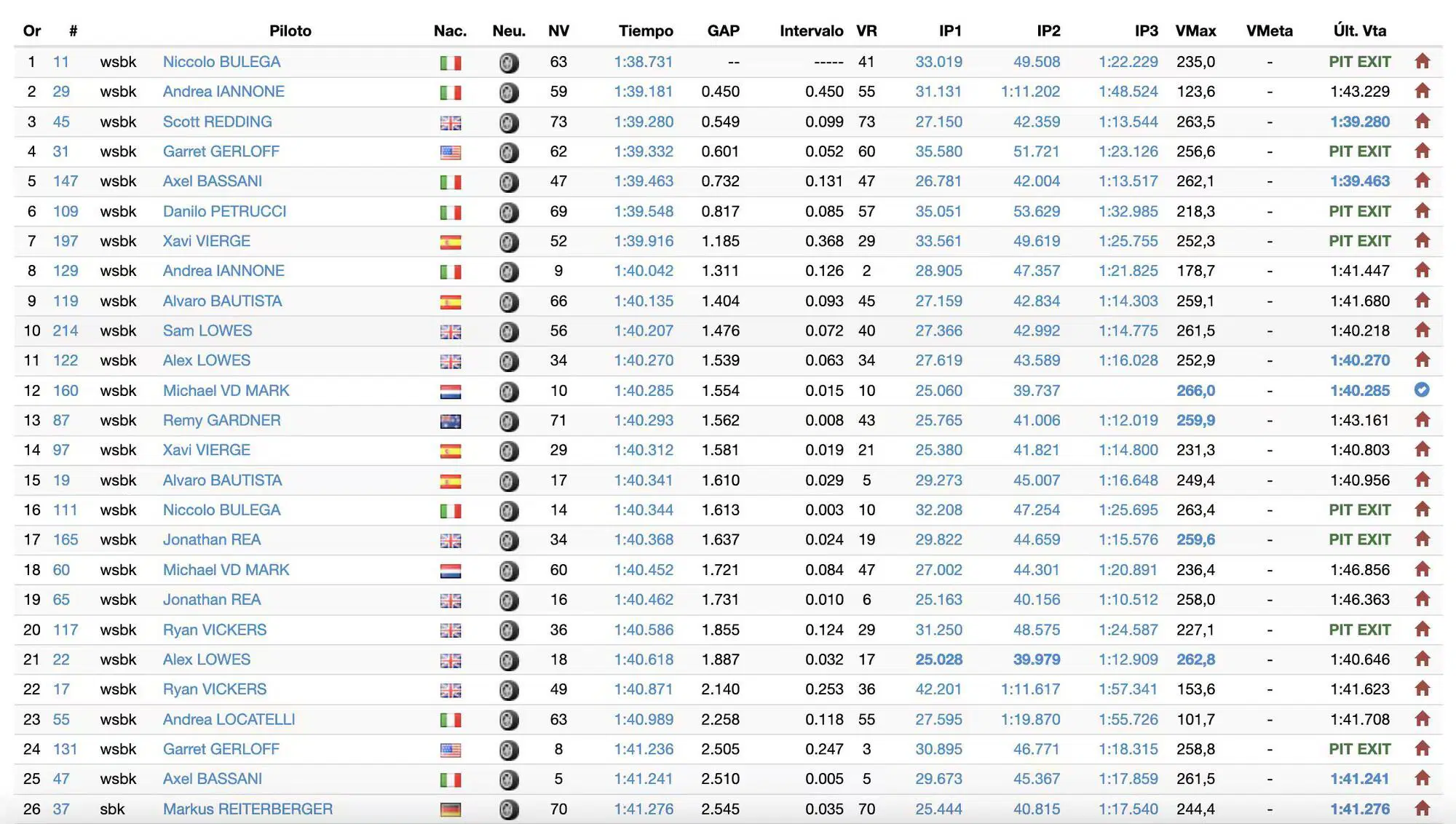Click the house icon in Xavi VIERGE's position 7 row
This screenshot has height=824, width=1456.
[x=1422, y=241]
